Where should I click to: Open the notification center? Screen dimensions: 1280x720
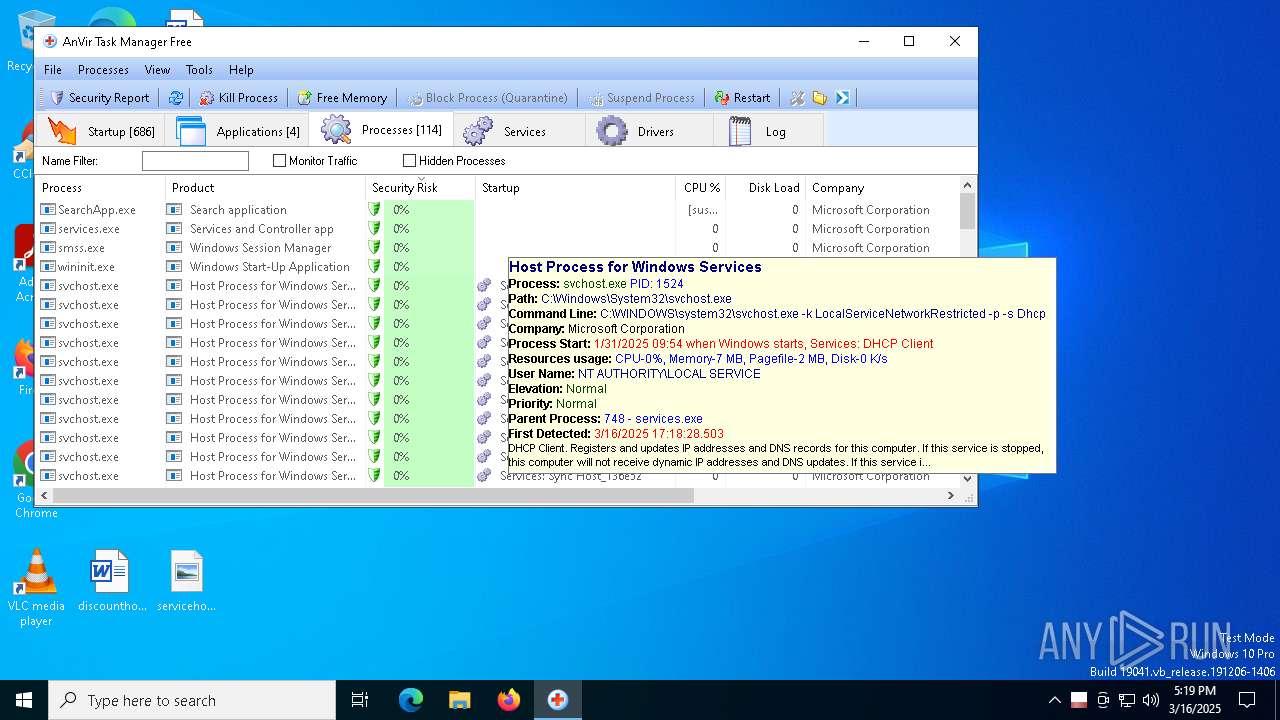[1247, 700]
